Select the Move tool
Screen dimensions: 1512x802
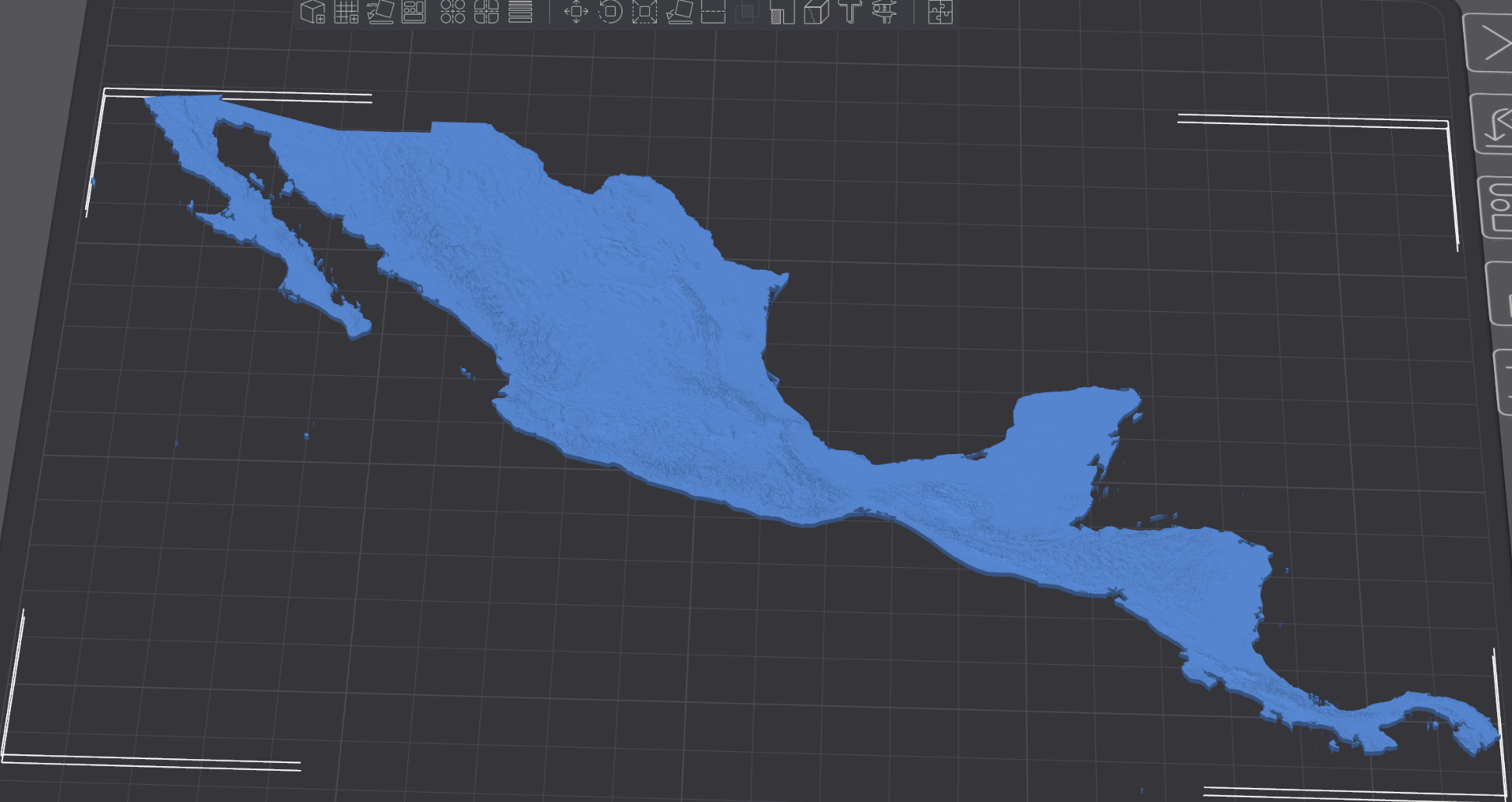[x=576, y=12]
